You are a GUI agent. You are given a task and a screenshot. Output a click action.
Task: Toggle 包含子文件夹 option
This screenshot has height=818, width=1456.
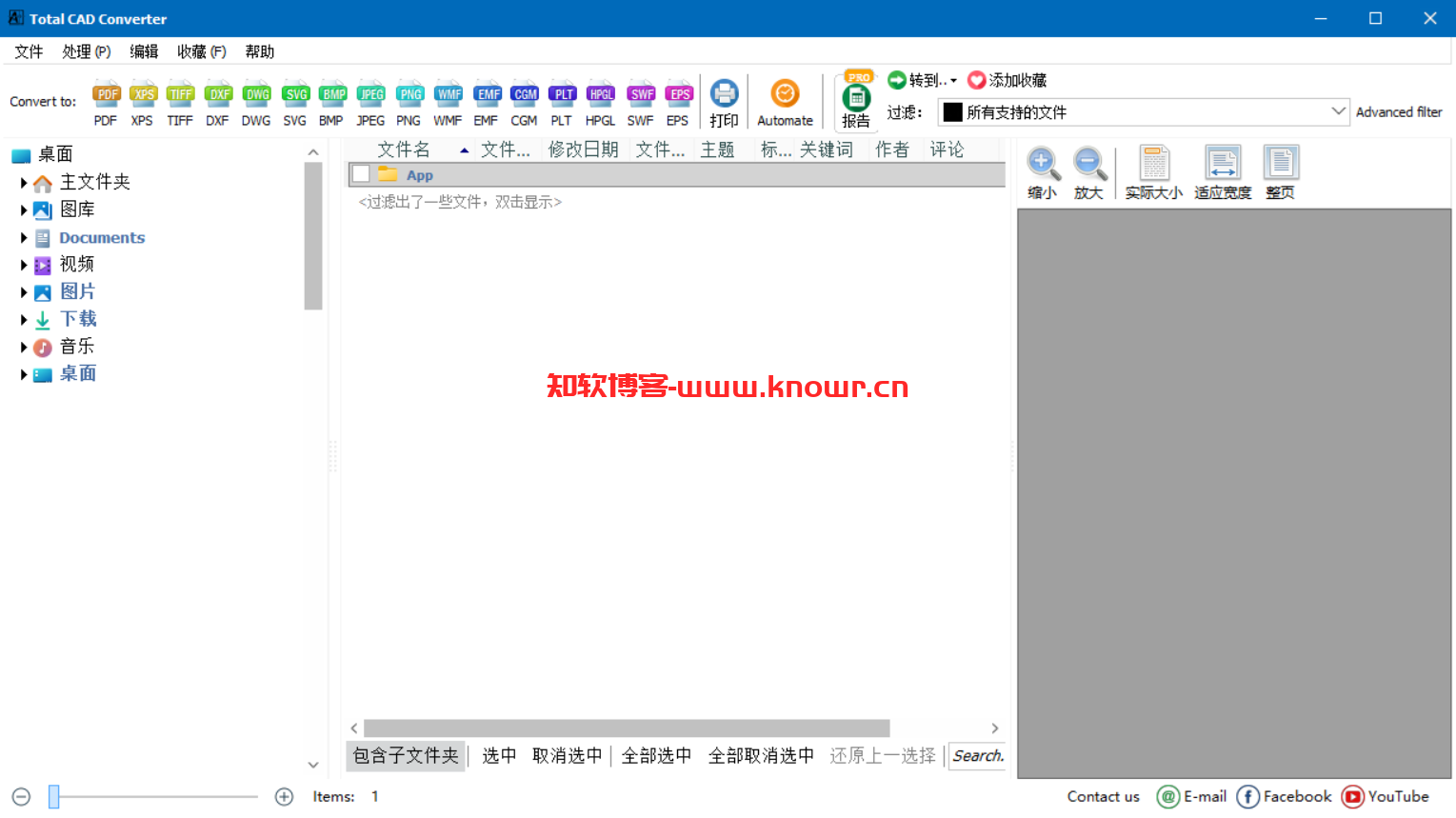[407, 756]
